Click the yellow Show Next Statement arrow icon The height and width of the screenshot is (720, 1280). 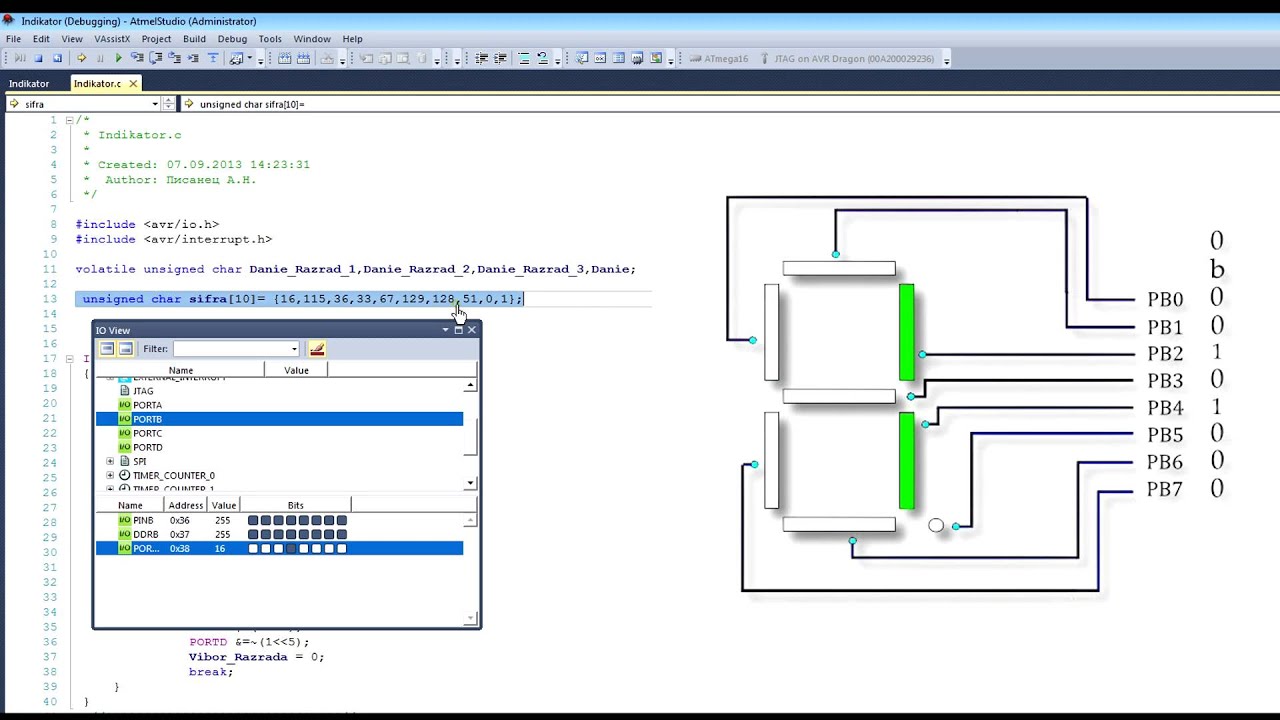(81, 58)
